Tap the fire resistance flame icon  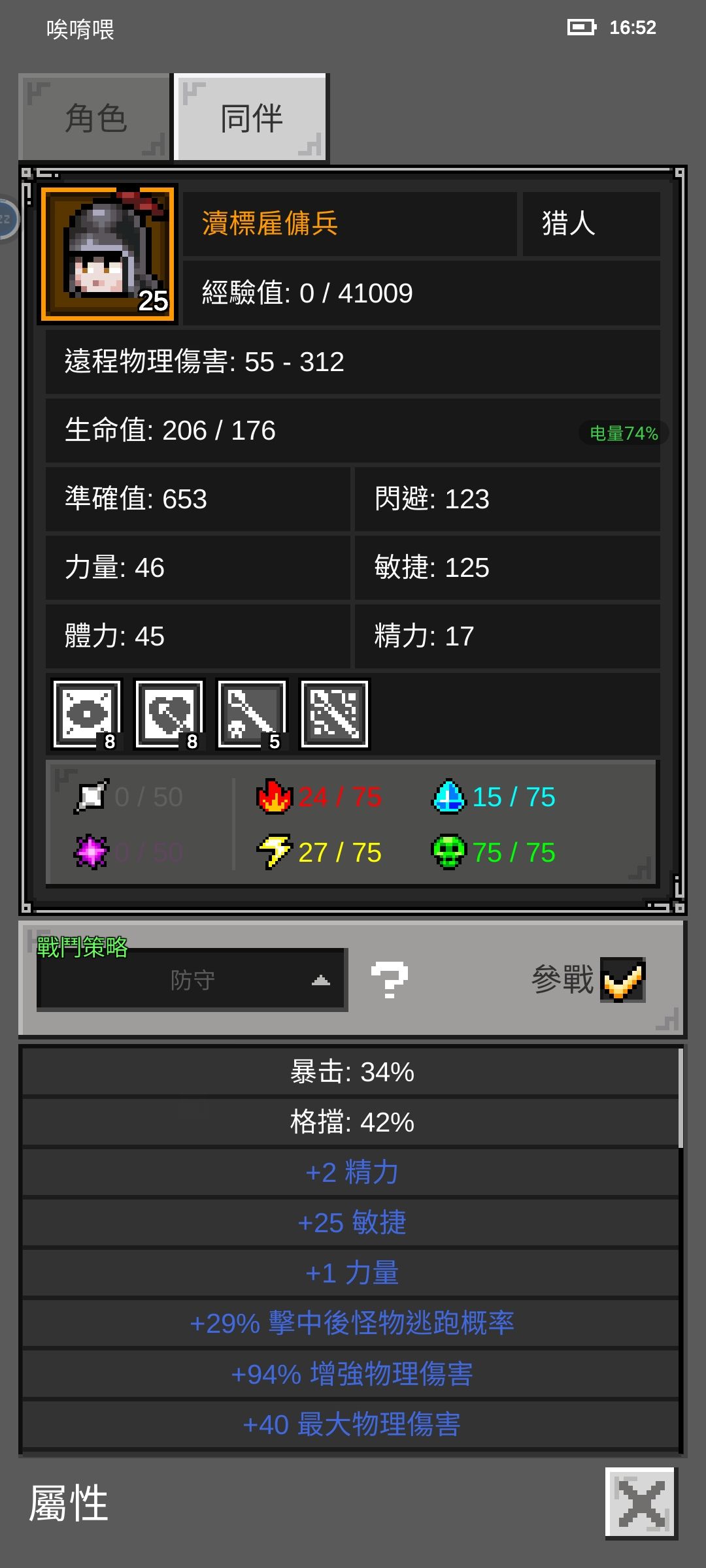[x=275, y=796]
